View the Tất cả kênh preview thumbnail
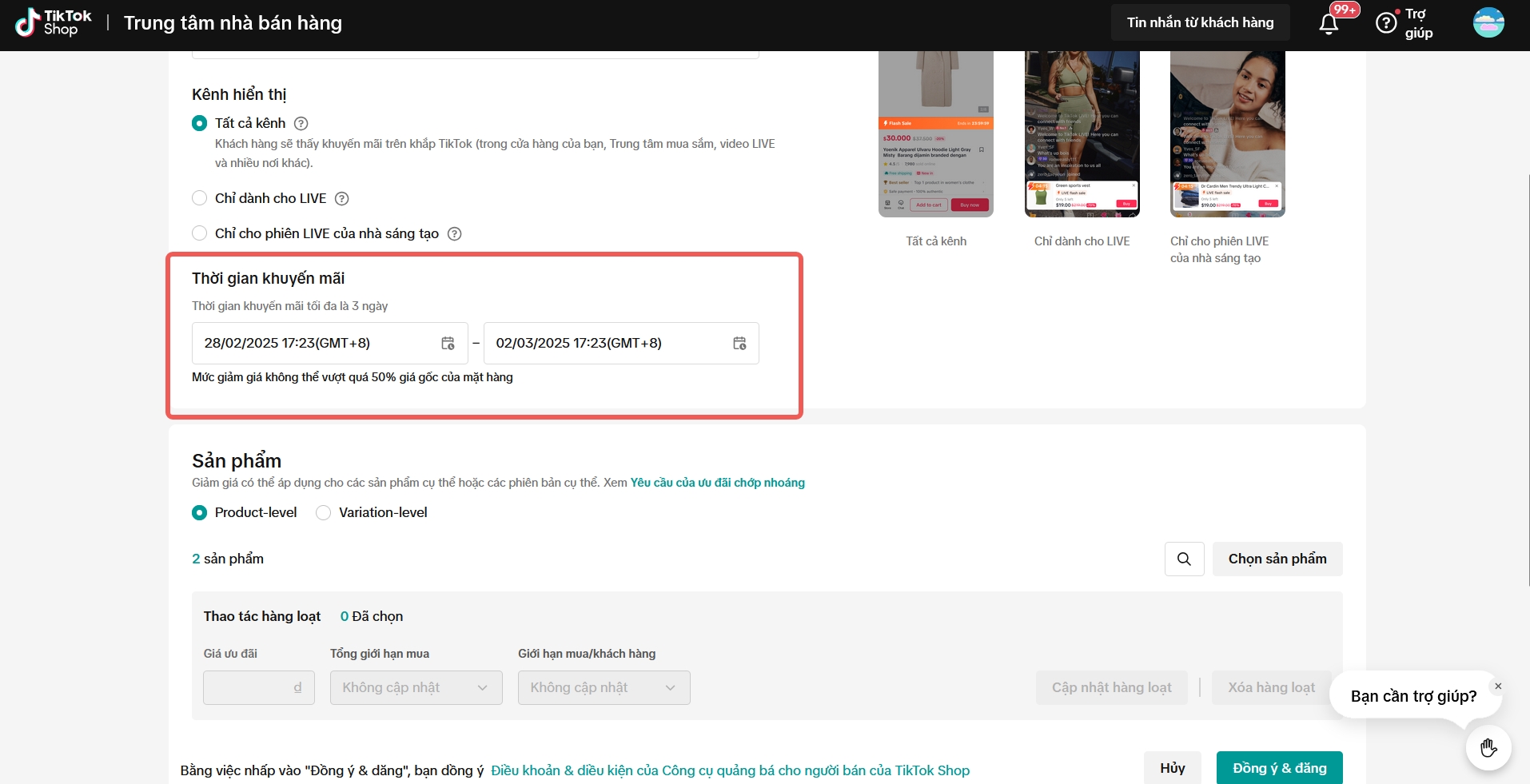 coord(936,134)
